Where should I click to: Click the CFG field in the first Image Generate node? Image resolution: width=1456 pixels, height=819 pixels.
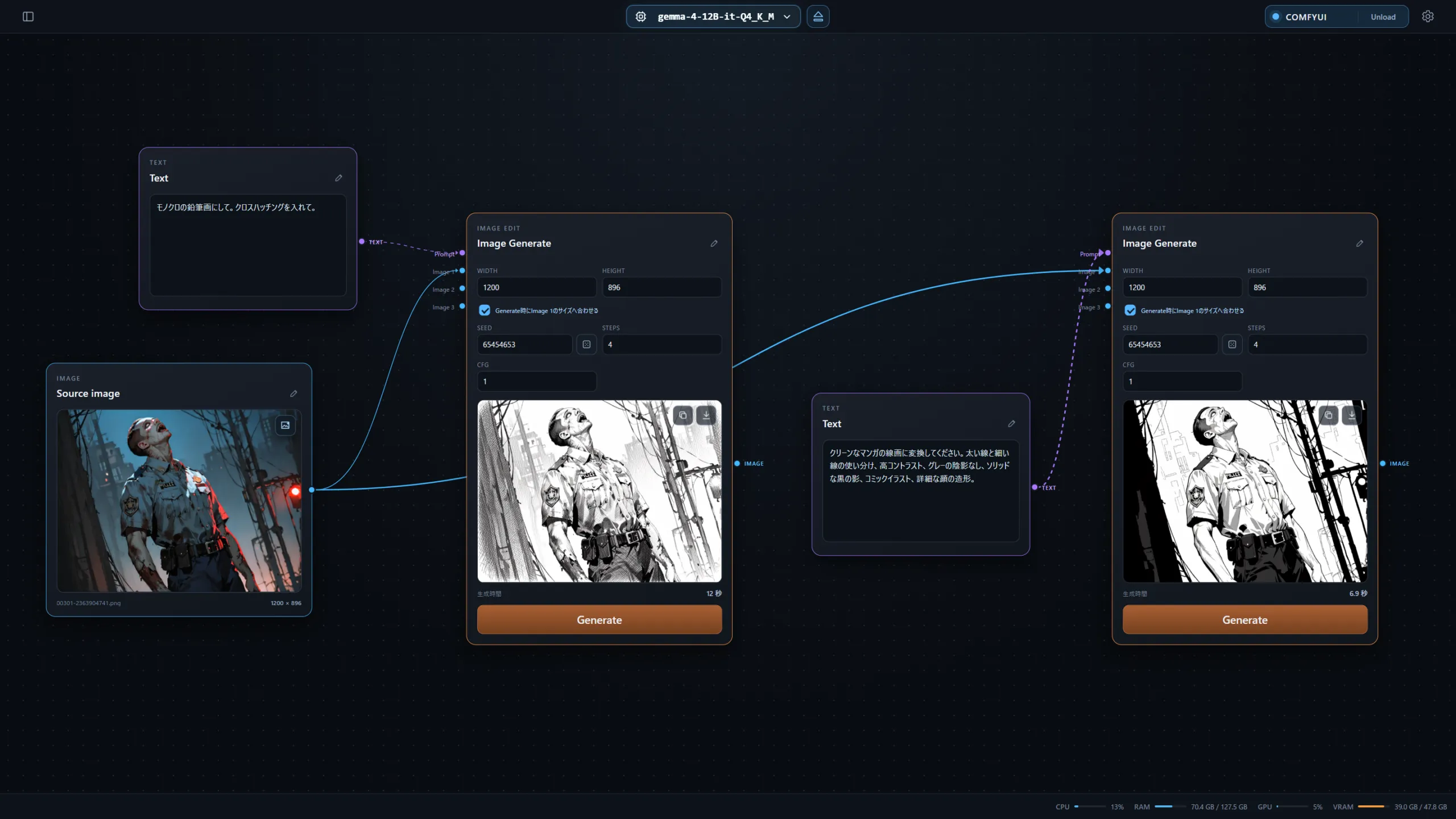537,382
